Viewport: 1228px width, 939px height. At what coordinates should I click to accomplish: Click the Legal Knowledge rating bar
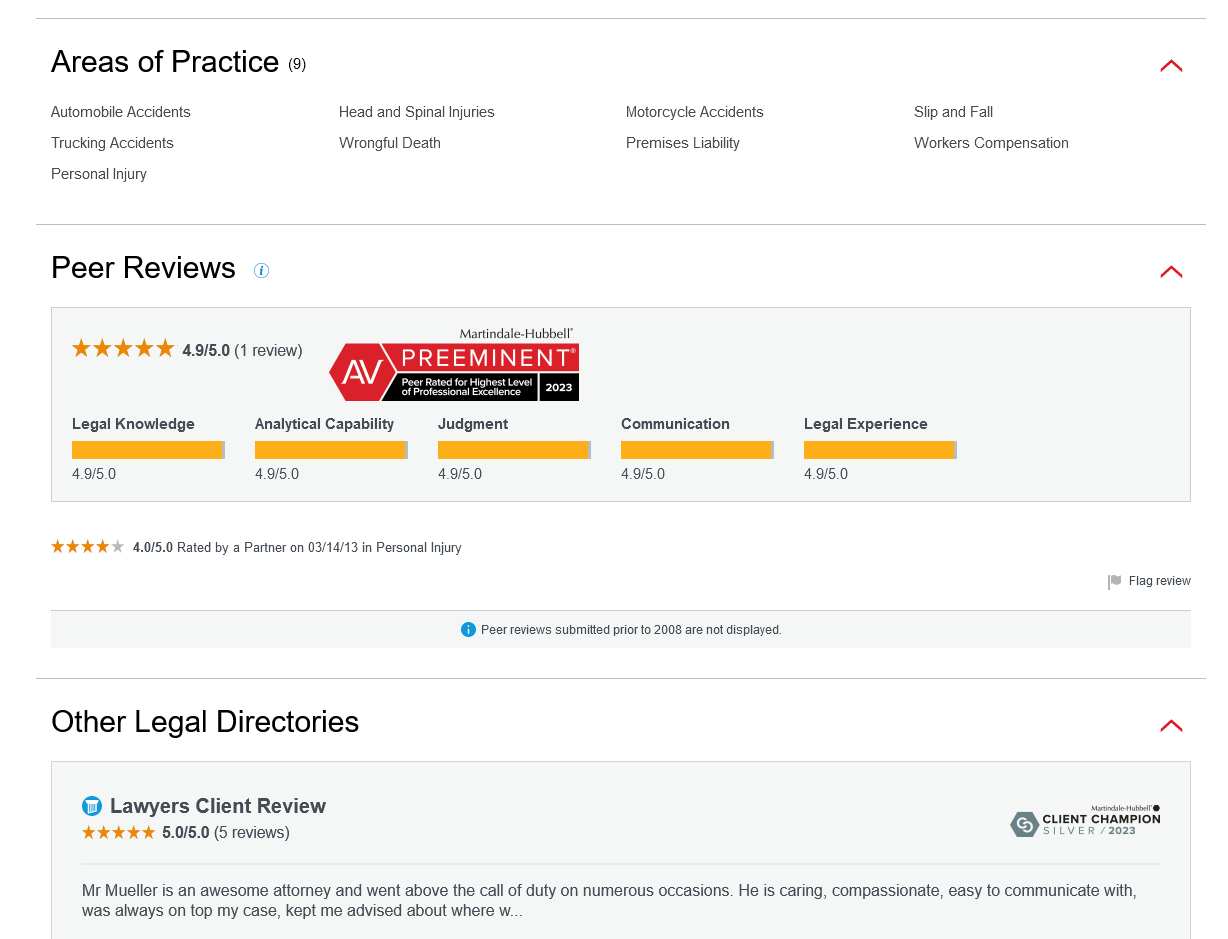click(x=148, y=450)
